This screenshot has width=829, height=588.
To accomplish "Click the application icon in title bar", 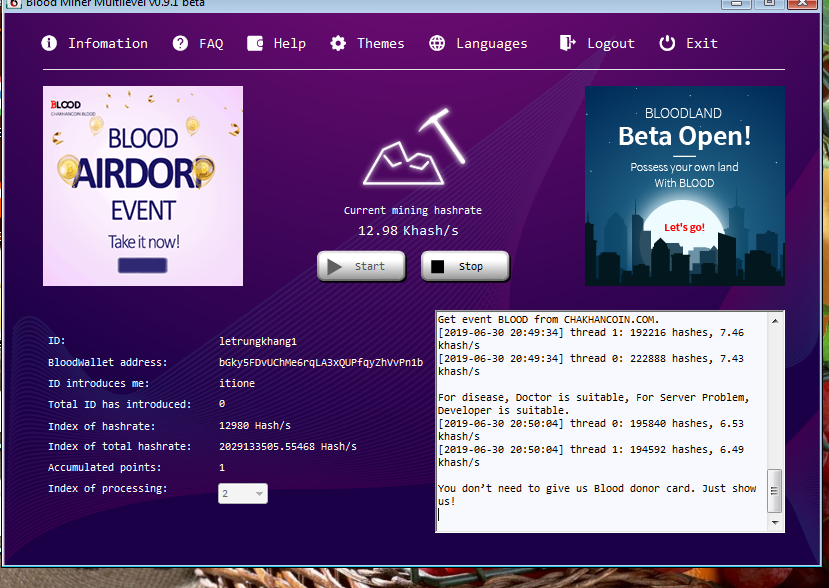I will pyautogui.click(x=13, y=3).
